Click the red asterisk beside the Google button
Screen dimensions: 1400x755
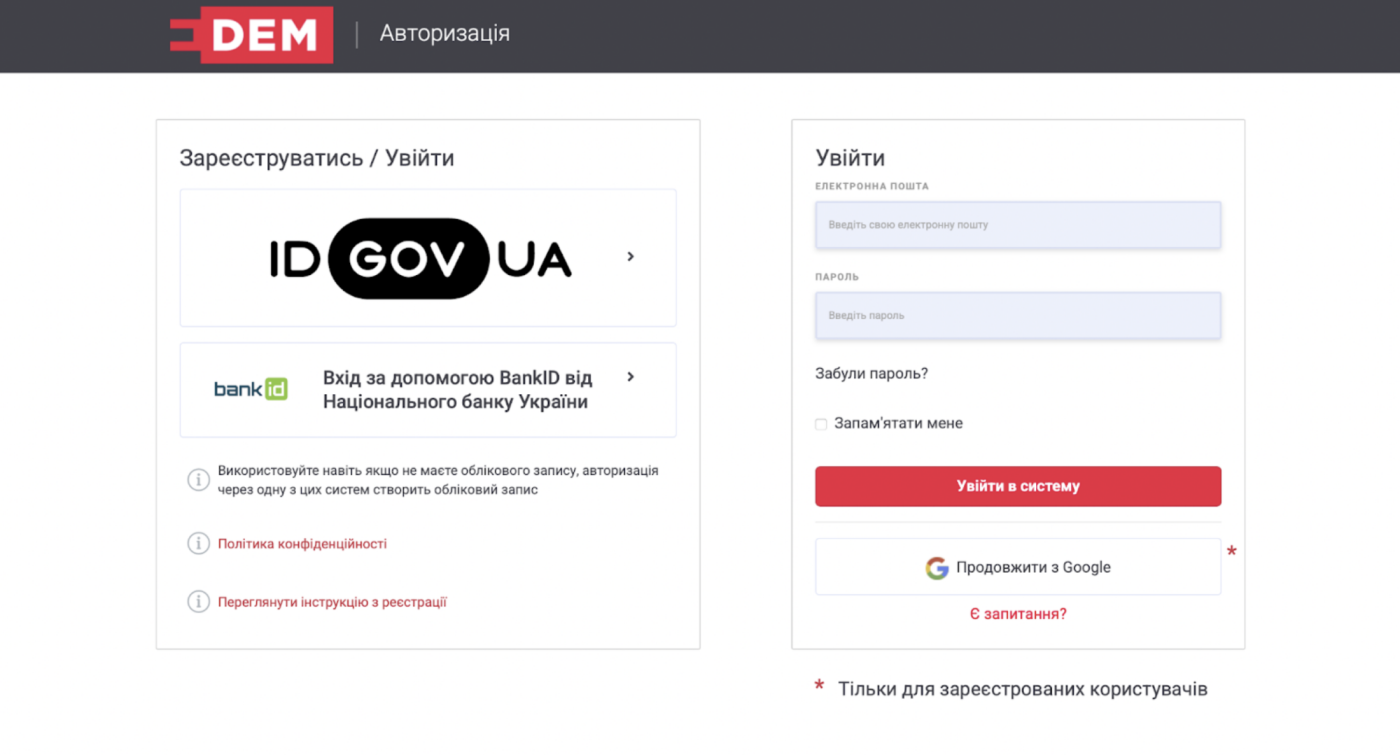(x=1232, y=552)
